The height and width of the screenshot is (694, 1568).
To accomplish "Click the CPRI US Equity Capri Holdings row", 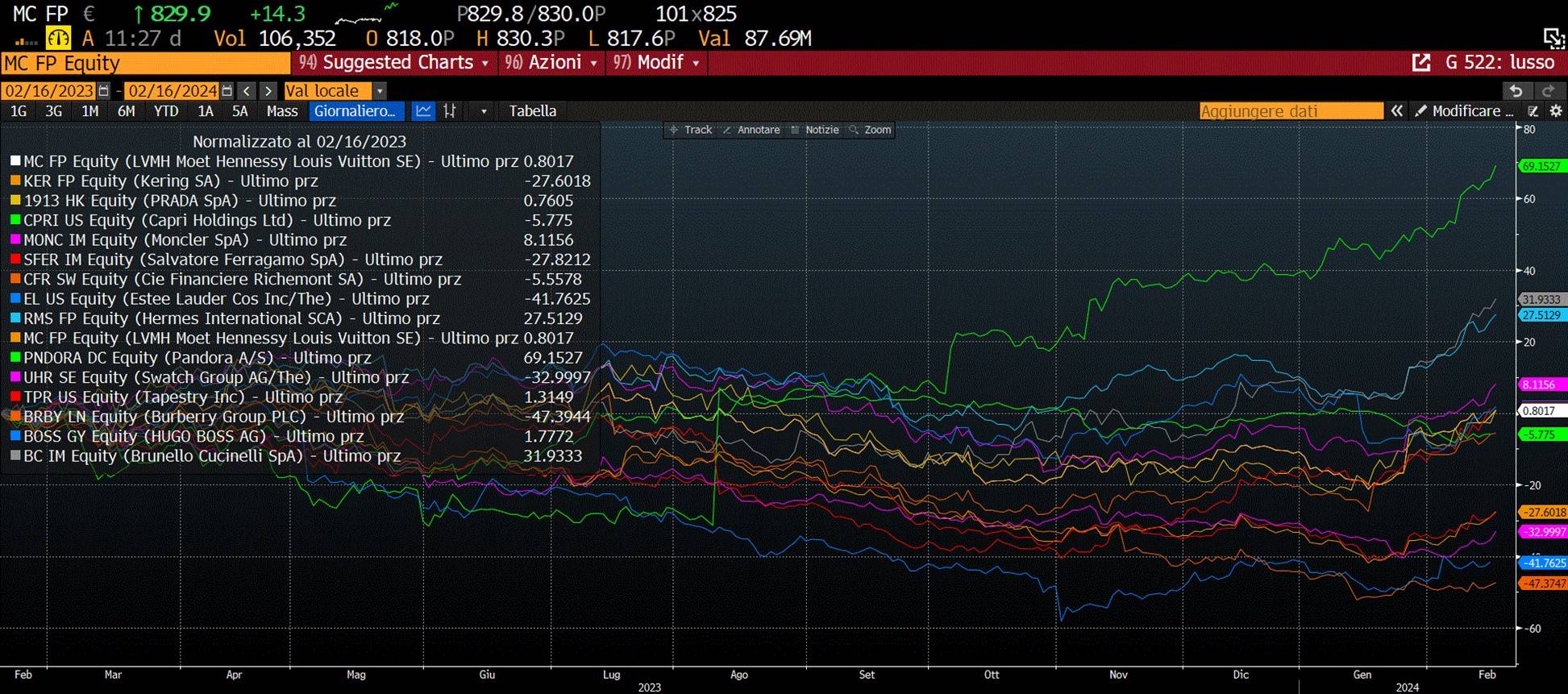I will click(301, 220).
